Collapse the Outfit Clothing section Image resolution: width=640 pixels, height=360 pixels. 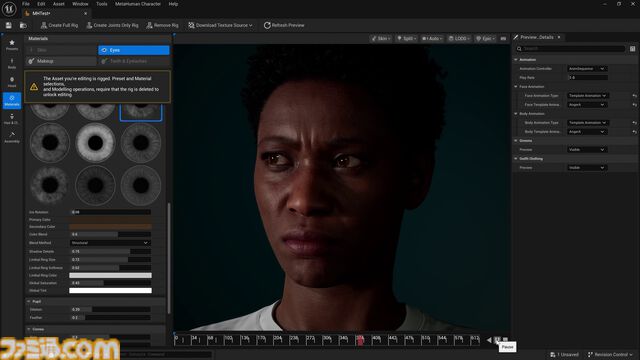[x=516, y=158]
